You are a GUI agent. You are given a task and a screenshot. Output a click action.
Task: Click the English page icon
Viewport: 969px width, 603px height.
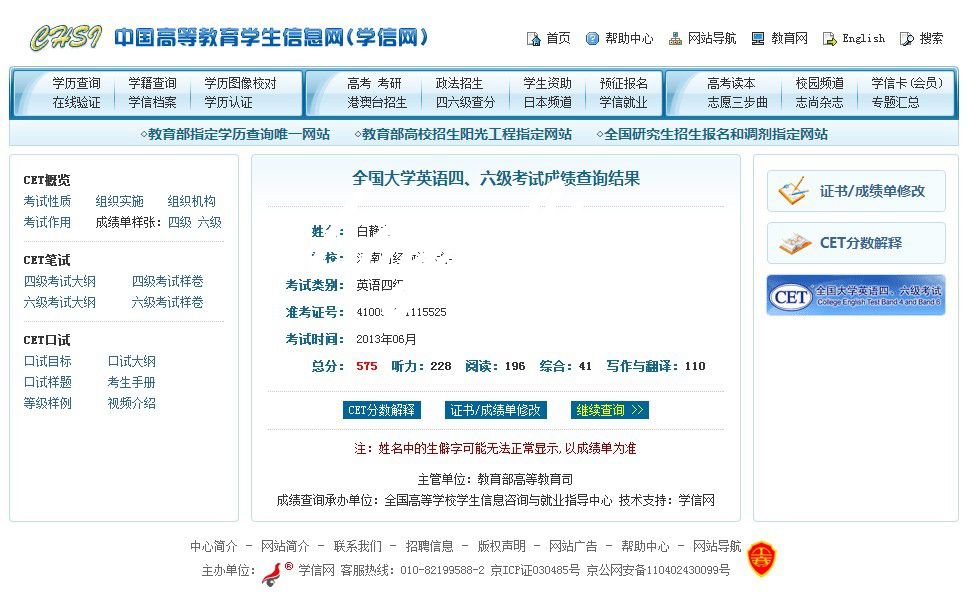(x=829, y=39)
